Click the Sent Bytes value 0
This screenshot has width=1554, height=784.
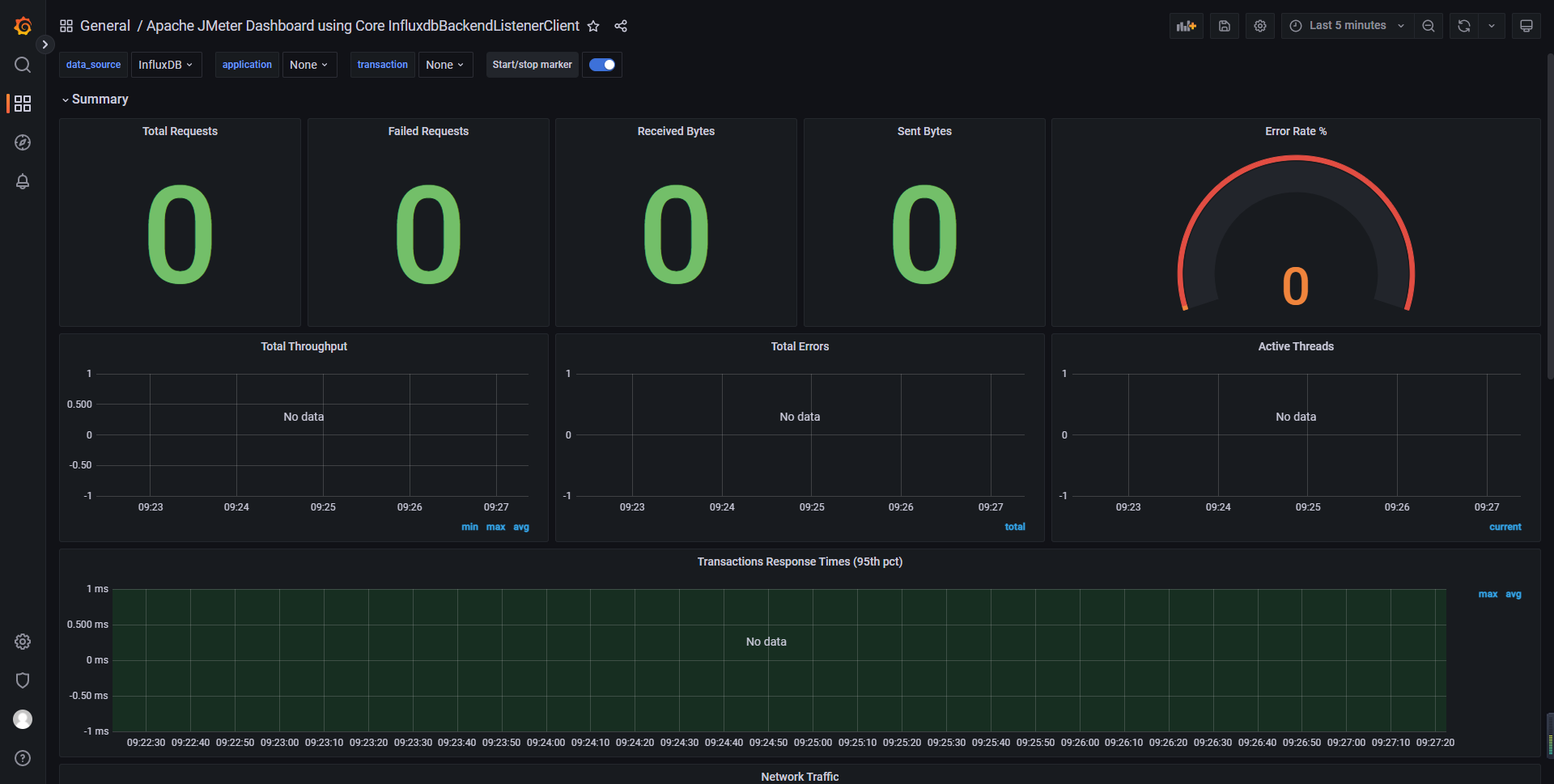coord(924,235)
